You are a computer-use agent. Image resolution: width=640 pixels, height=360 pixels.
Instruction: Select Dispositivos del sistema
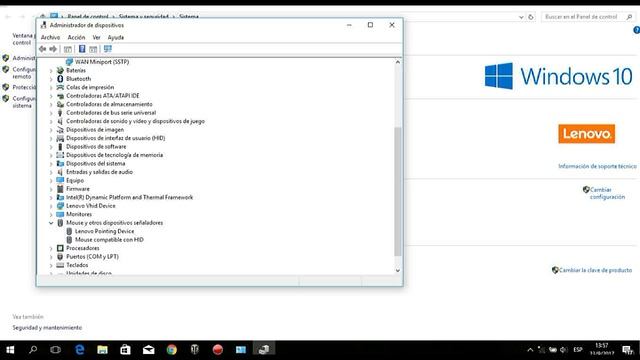point(96,163)
